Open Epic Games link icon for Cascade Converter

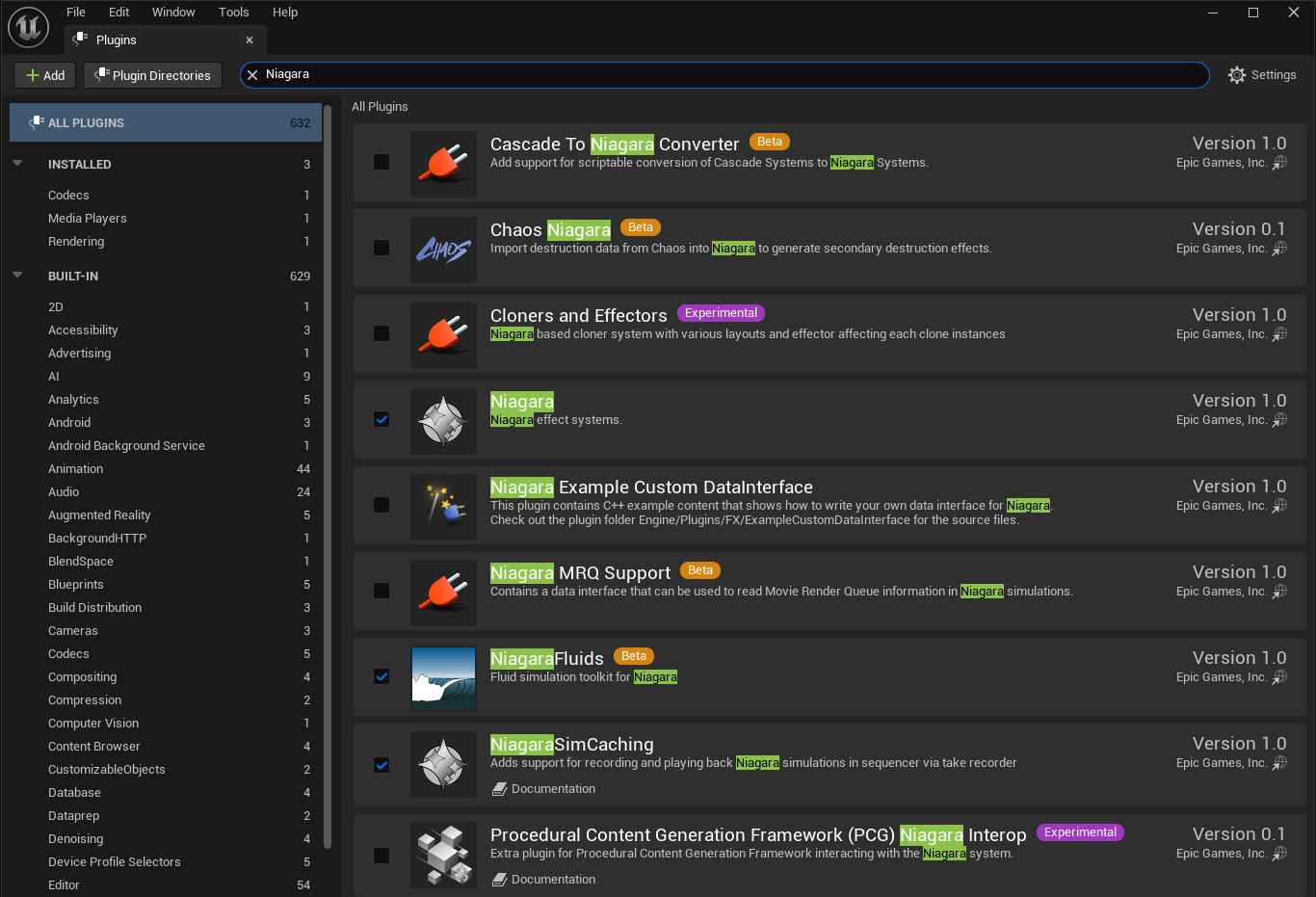(1279, 163)
